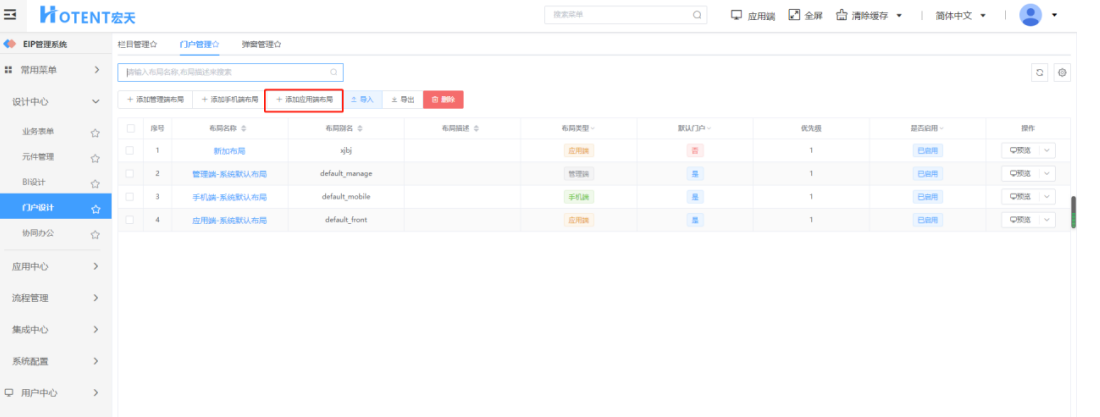Click the star icon next to 门户设计

(95, 208)
